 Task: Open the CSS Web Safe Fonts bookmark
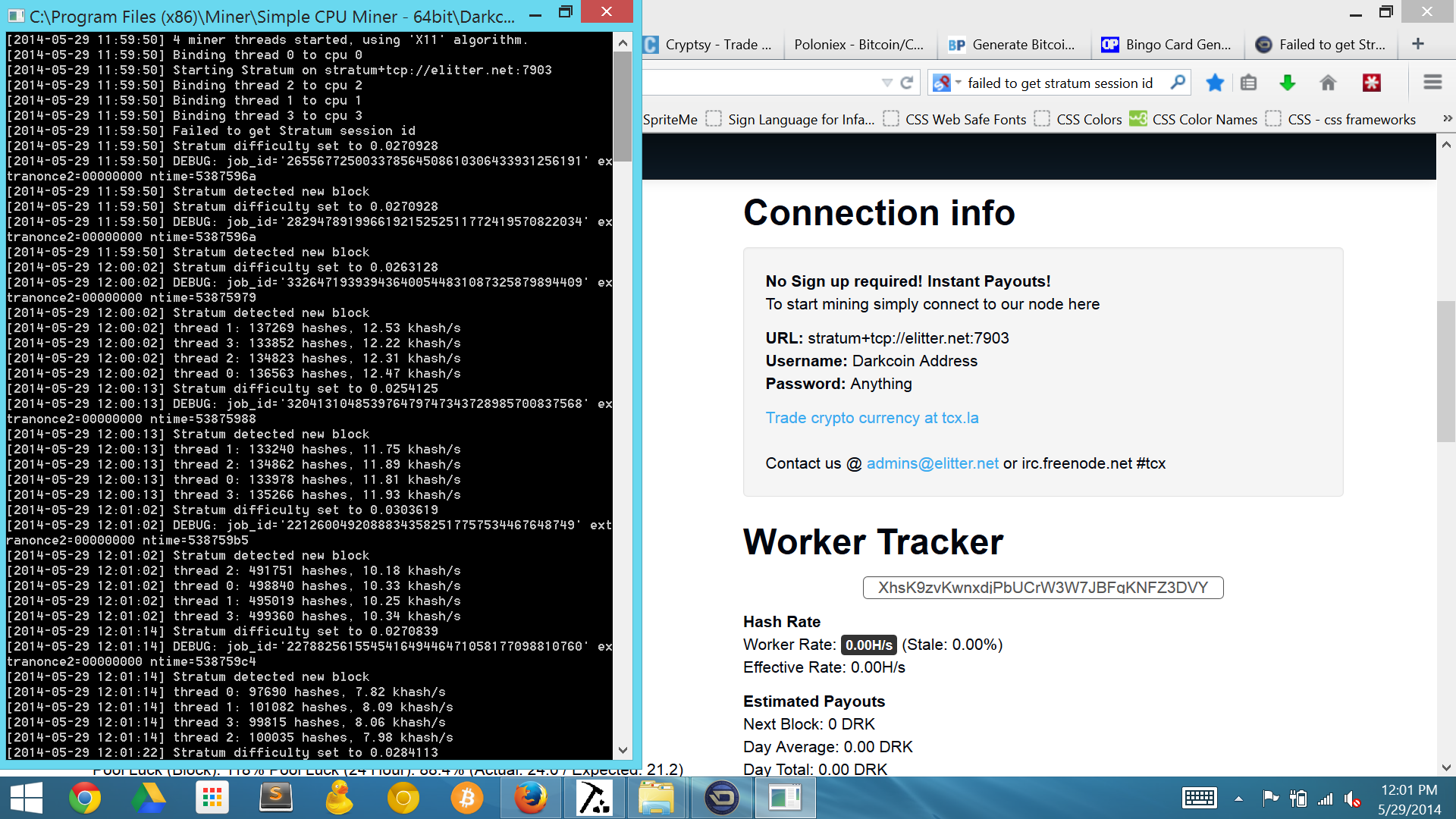[954, 120]
